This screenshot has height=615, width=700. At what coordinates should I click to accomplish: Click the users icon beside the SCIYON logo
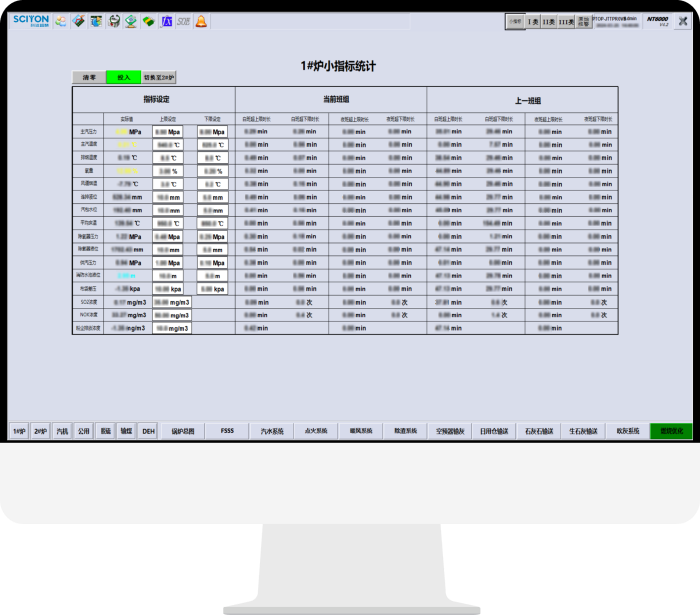[60, 21]
